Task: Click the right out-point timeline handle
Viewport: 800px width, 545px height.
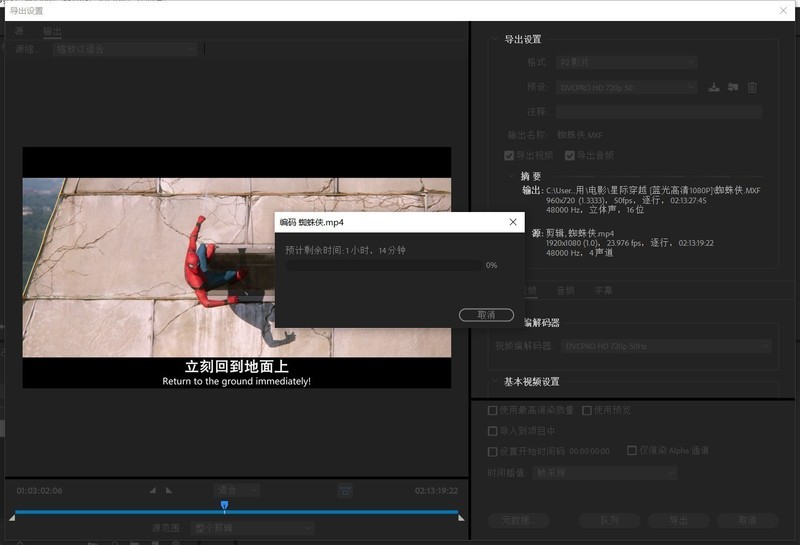Action: 461,517
